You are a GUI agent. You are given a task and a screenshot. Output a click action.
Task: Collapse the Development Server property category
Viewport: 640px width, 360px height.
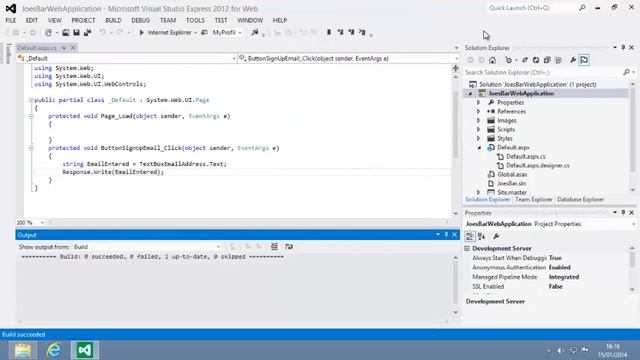click(x=467, y=248)
